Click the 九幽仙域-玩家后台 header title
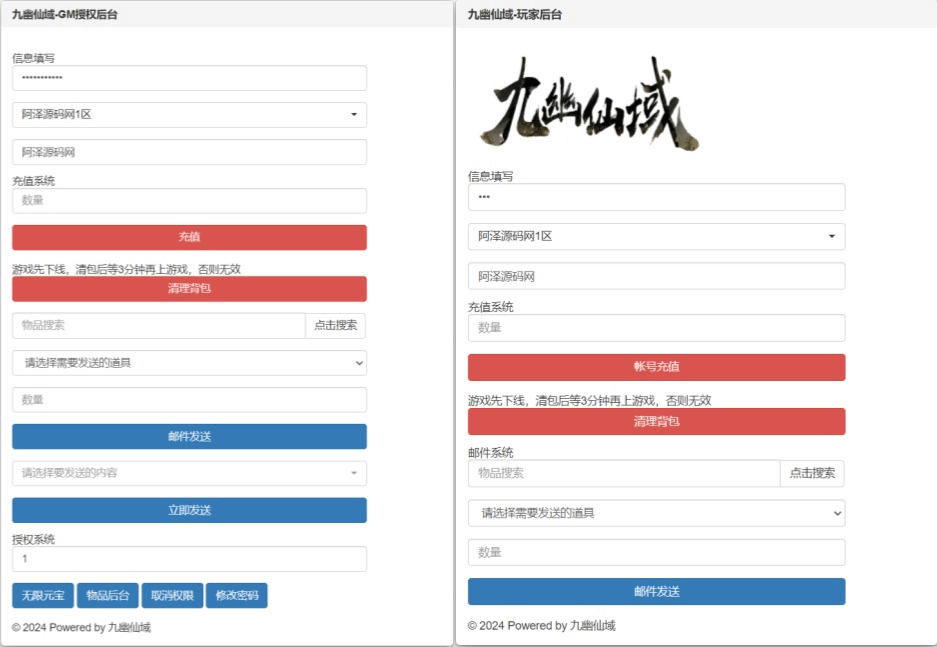 click(x=515, y=14)
